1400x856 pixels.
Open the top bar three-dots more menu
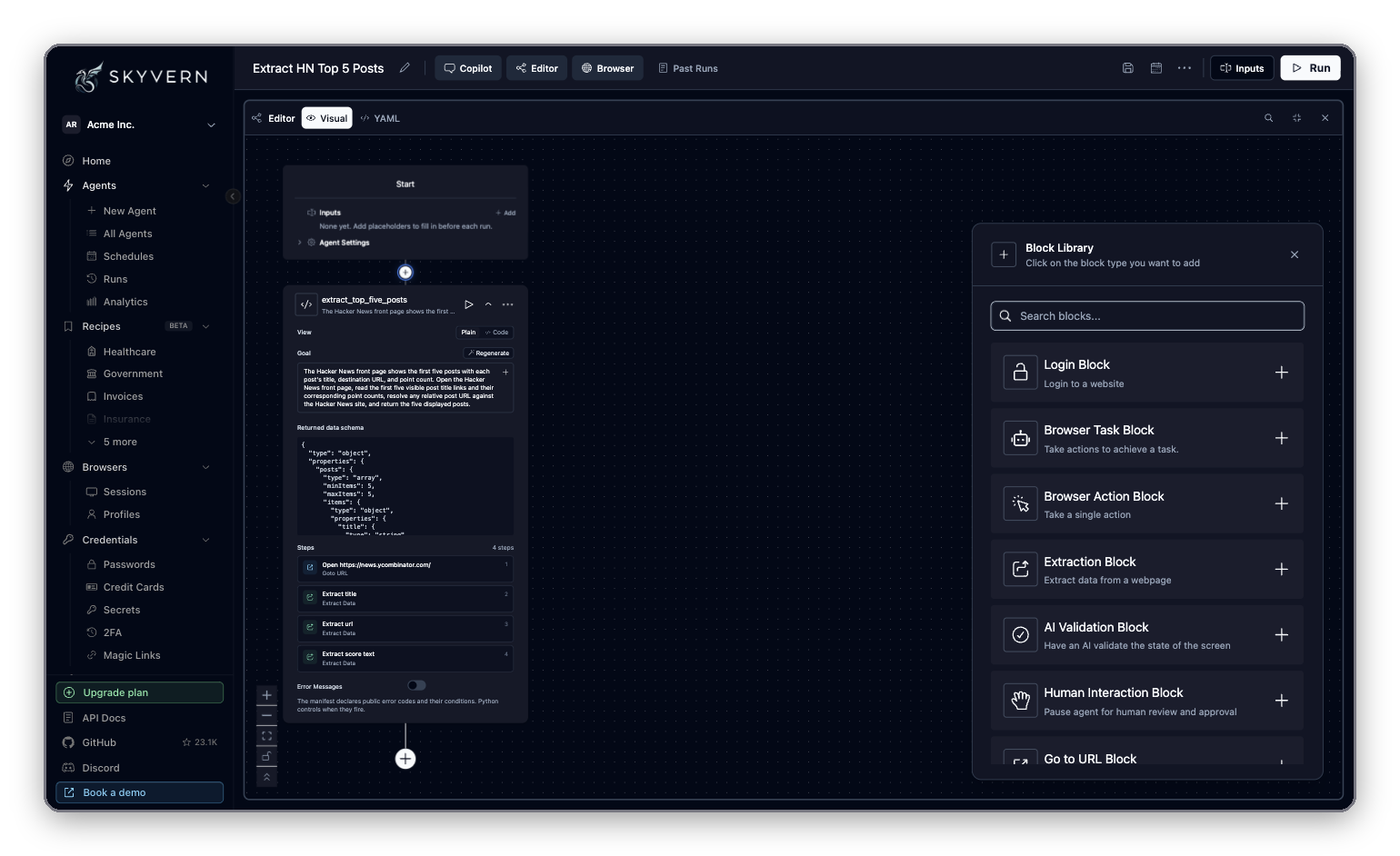(1185, 68)
